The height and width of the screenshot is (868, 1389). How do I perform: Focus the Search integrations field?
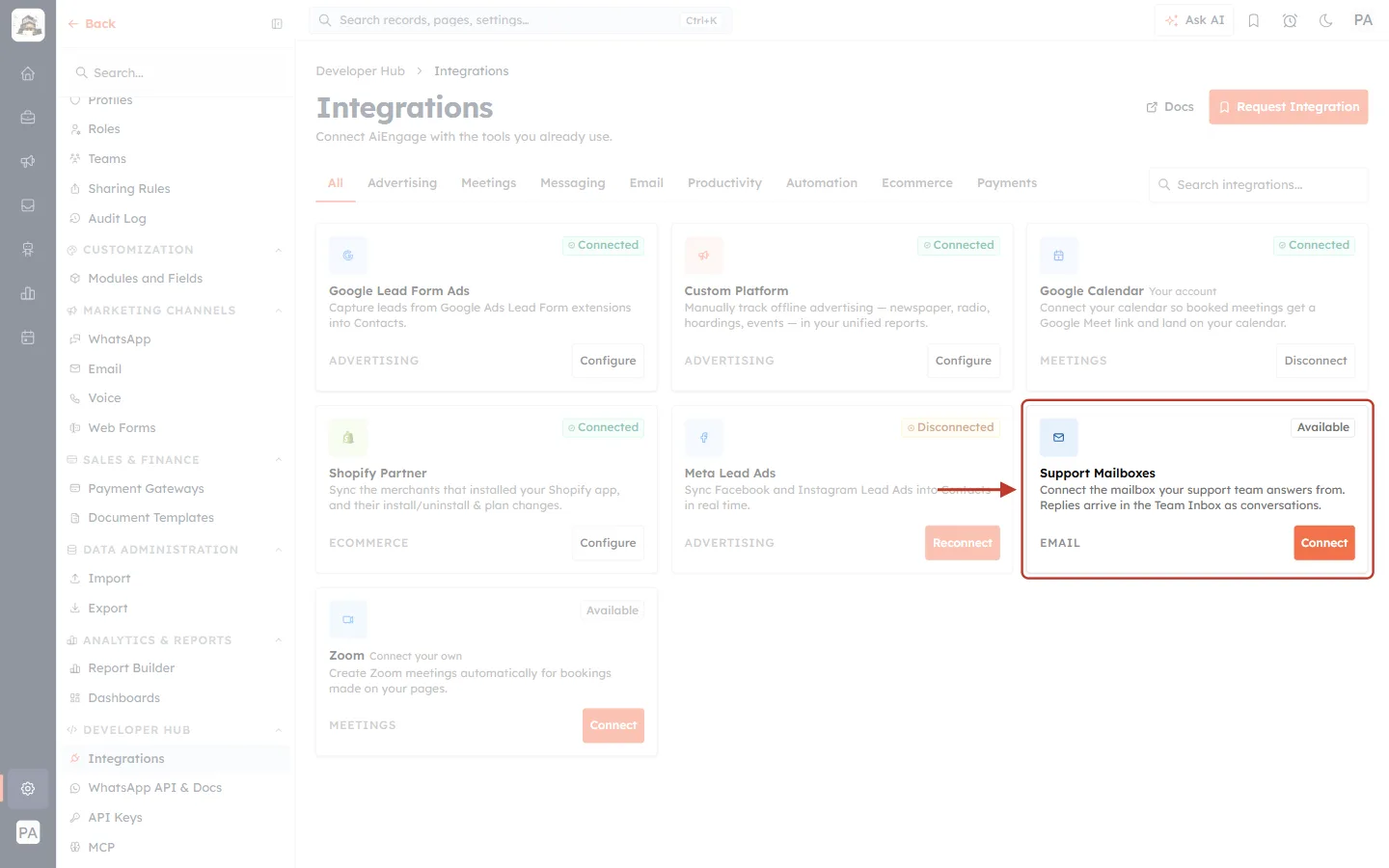[x=1259, y=185]
